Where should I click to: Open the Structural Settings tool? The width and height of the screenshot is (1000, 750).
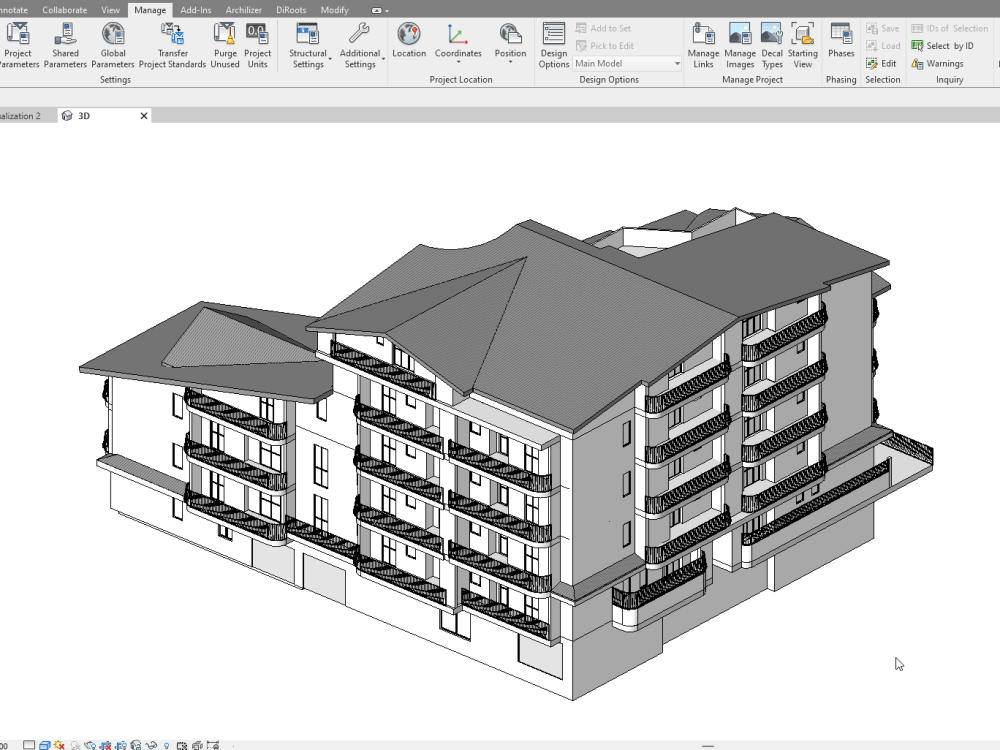(x=309, y=45)
